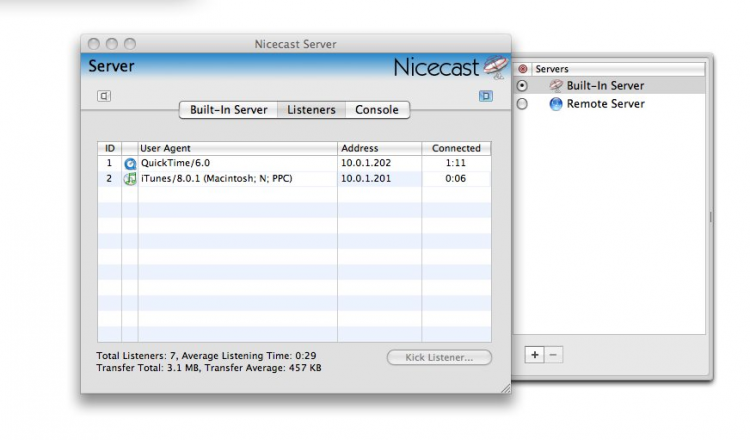This screenshot has width=750, height=440.
Task: Click the connected time 0:06
Action: pos(455,179)
